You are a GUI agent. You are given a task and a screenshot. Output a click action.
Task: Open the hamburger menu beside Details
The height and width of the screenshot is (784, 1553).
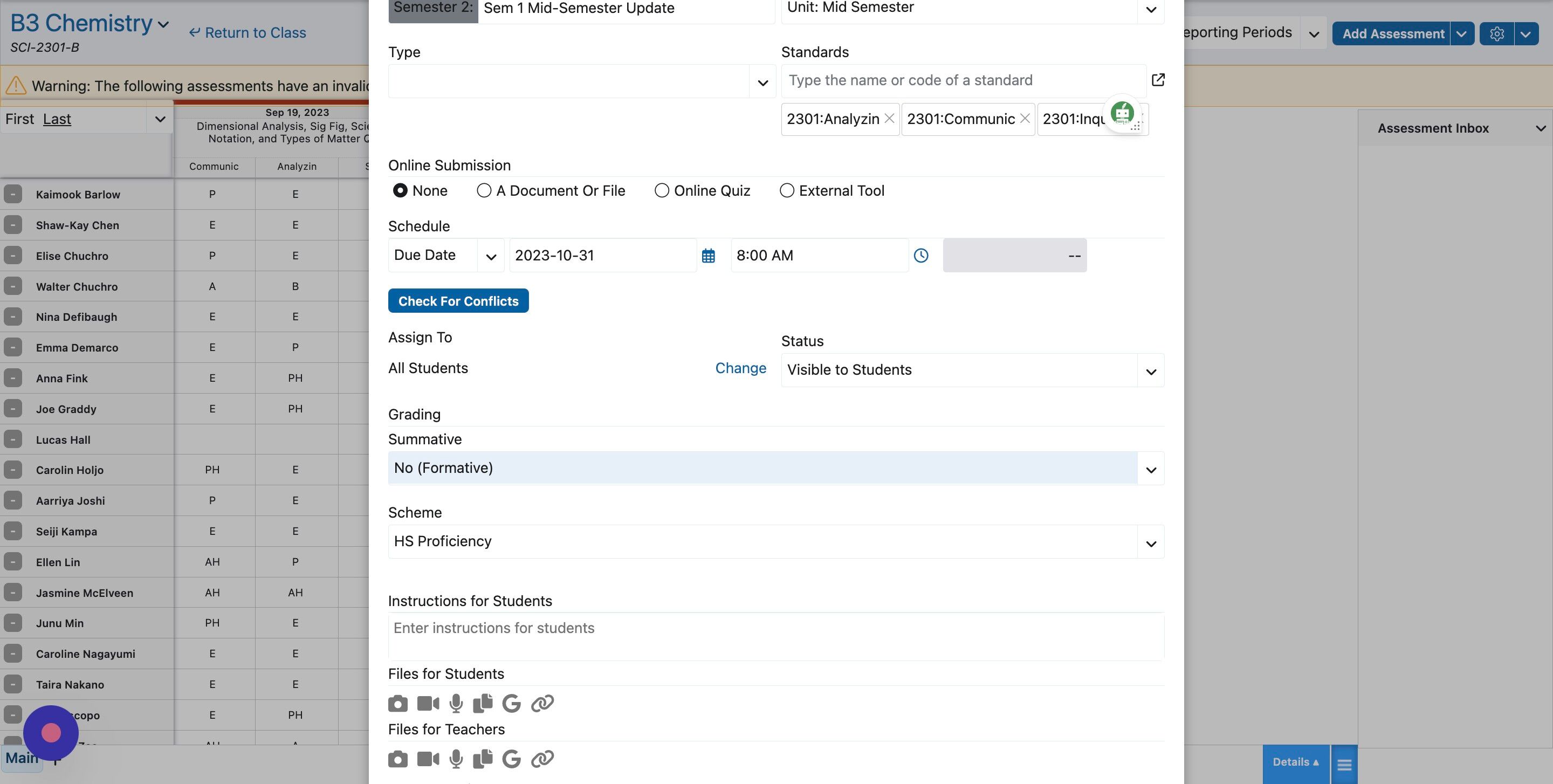tap(1344, 765)
